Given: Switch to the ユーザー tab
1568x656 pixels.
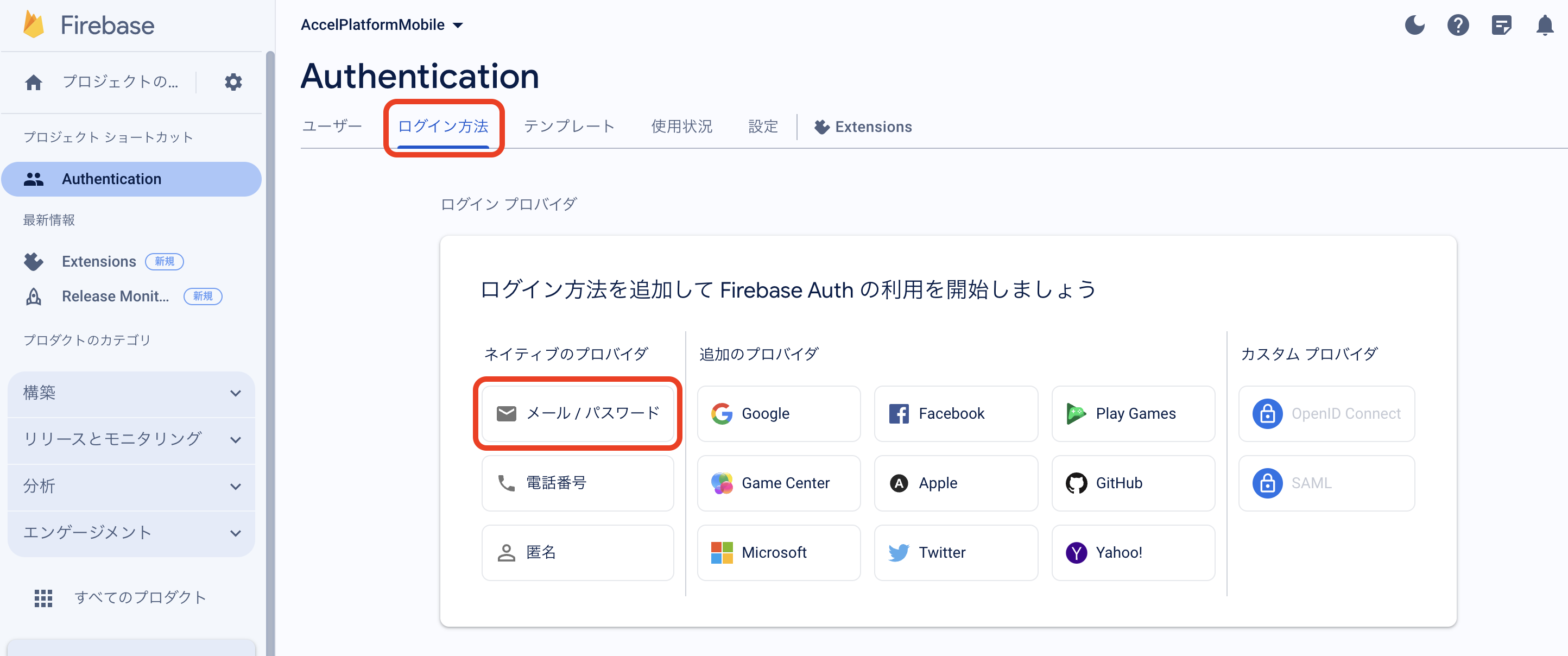Looking at the screenshot, I should click(332, 126).
